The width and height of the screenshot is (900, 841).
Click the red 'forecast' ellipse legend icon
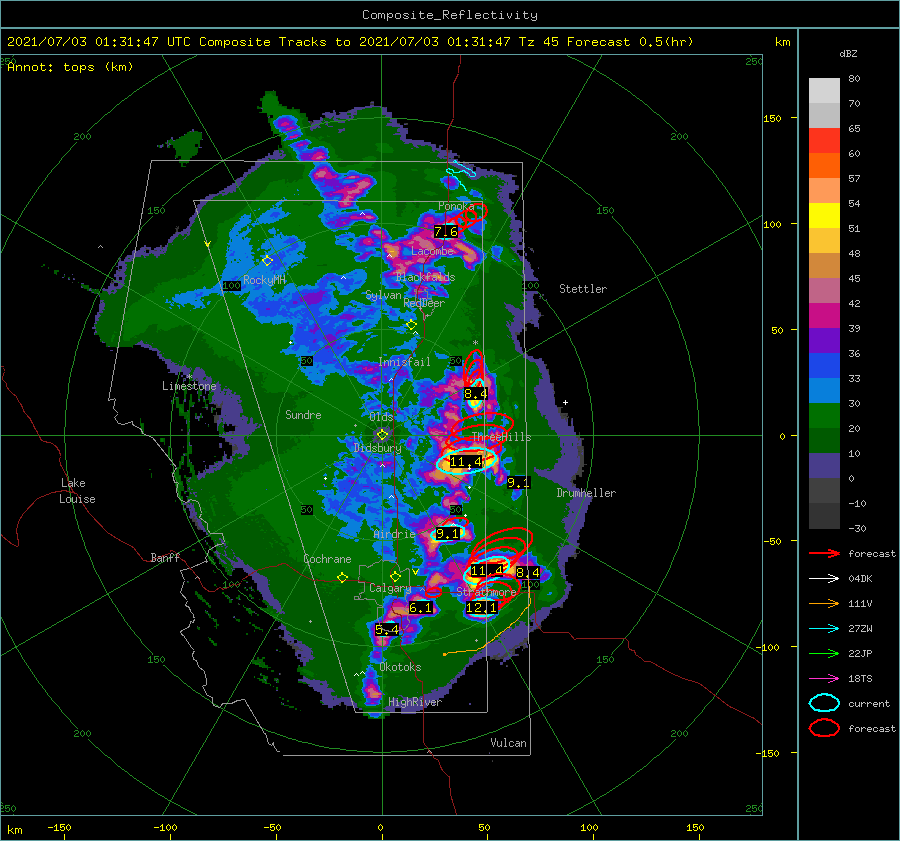(824, 728)
